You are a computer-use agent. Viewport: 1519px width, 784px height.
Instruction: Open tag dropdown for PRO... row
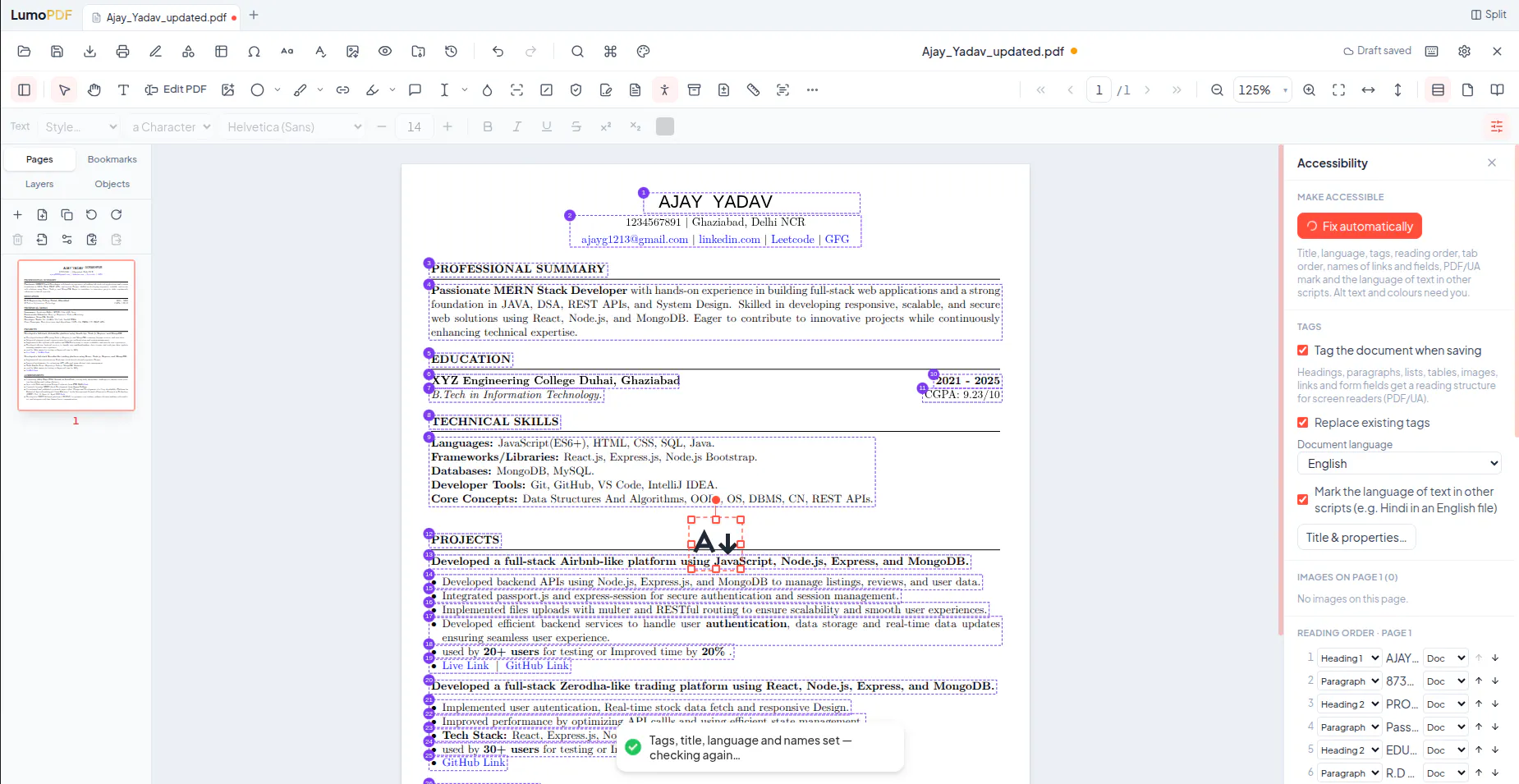click(1349, 704)
